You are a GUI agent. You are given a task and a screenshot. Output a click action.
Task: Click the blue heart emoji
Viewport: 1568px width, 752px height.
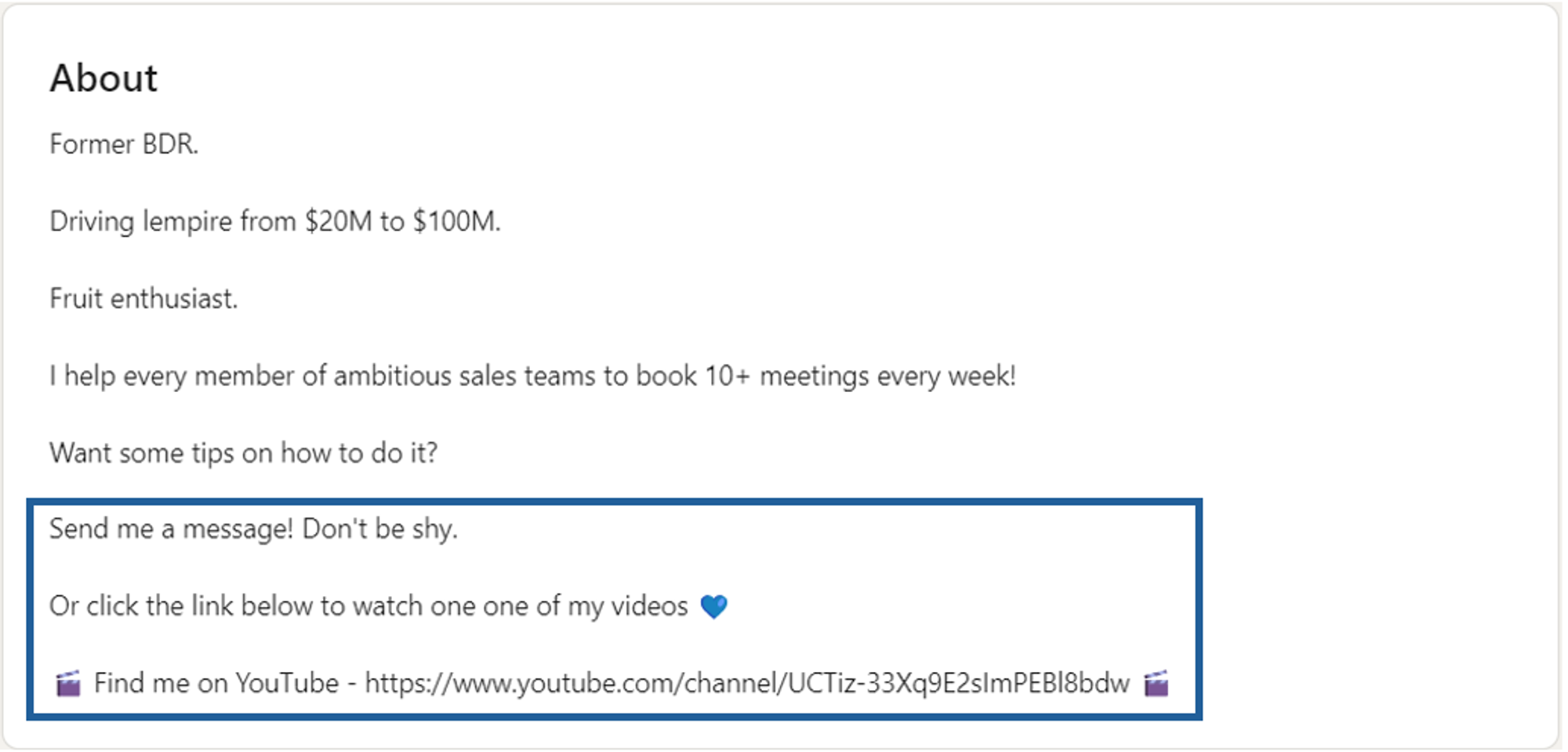[713, 606]
